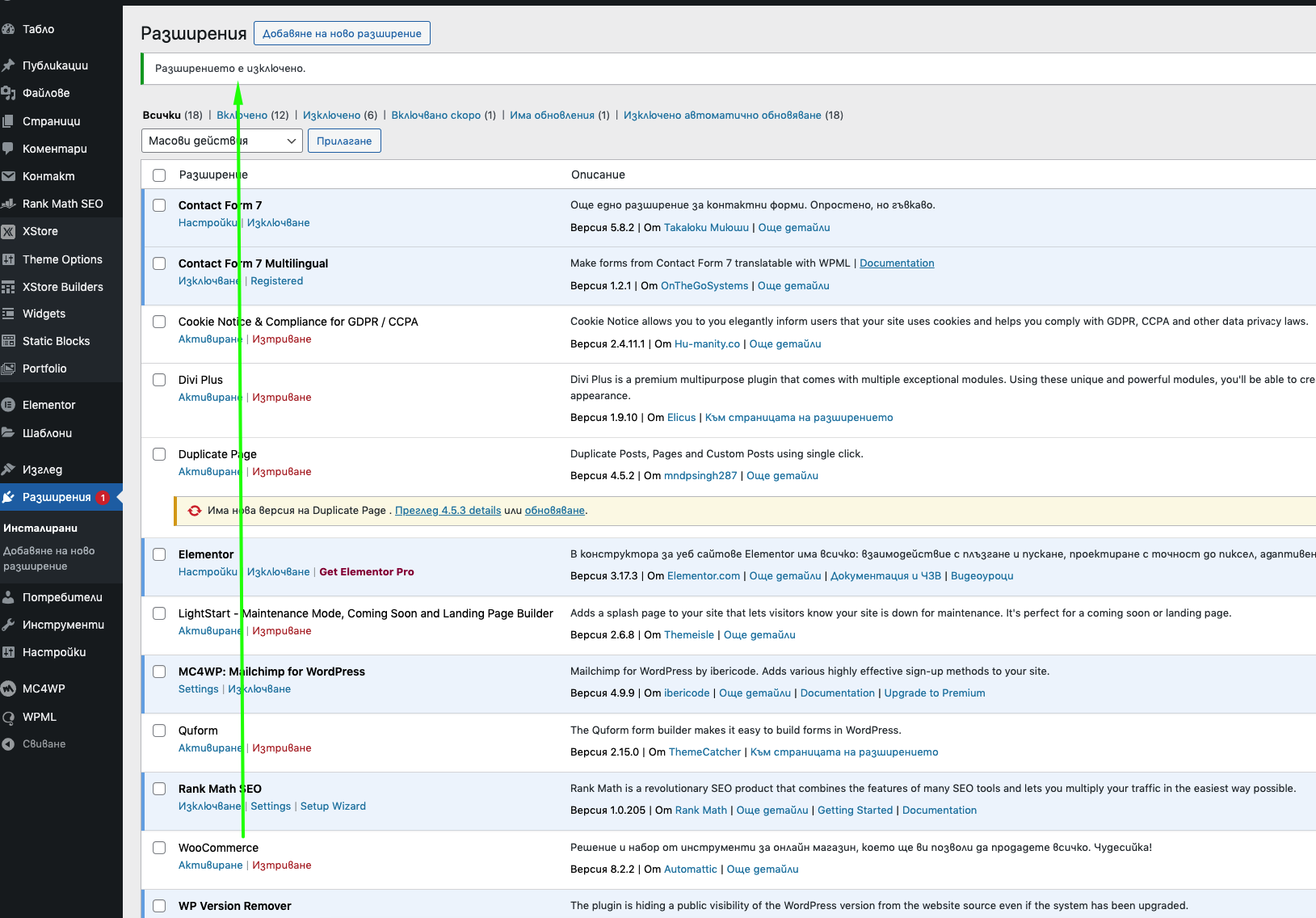Open Rank Math Setup Wizard link
The height and width of the screenshot is (918, 1316).
click(x=333, y=806)
